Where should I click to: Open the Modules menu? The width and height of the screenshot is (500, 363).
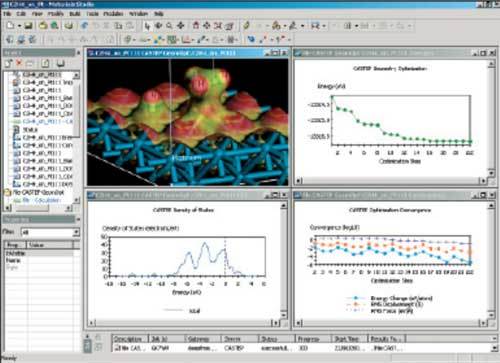(x=113, y=14)
